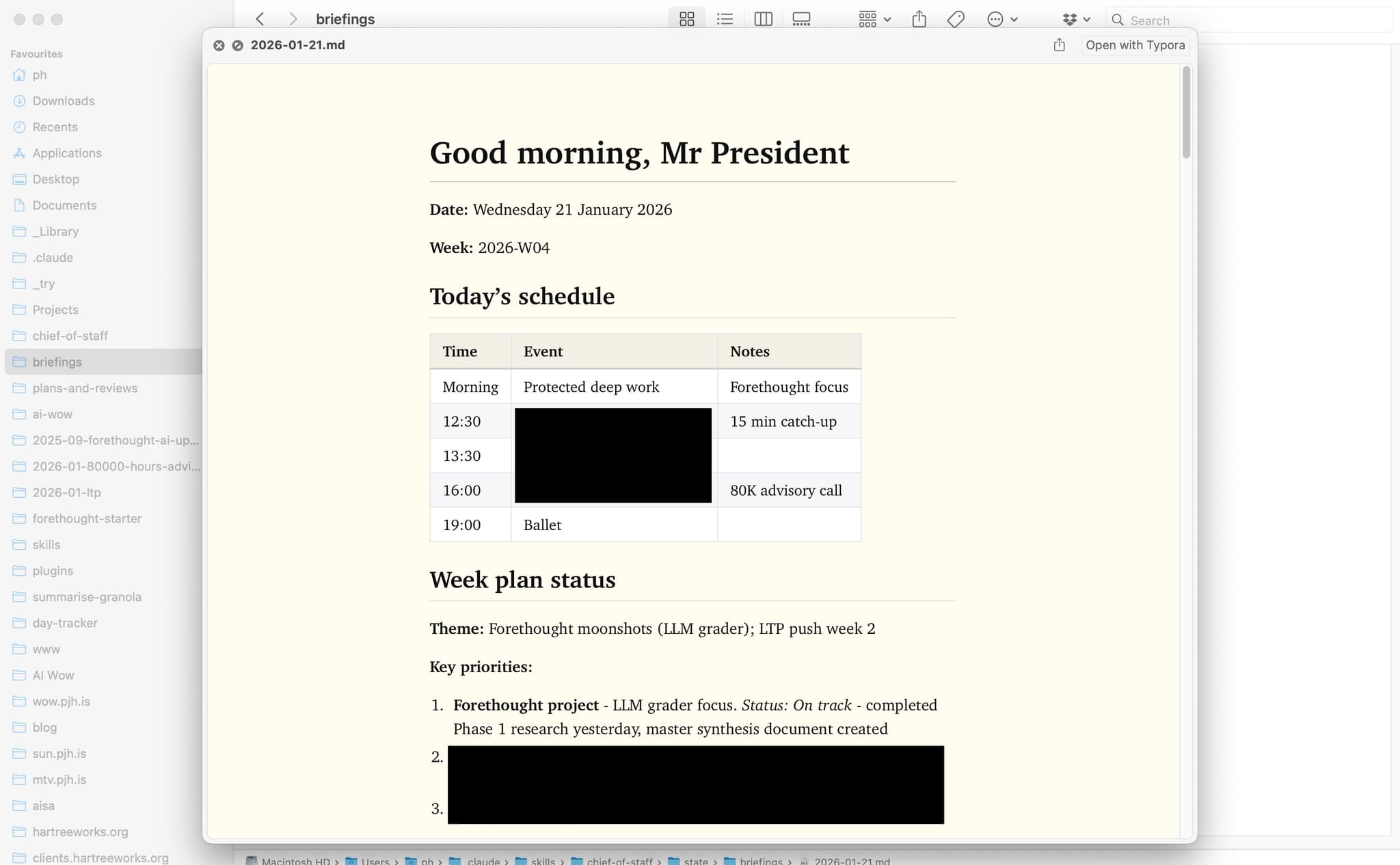Image resolution: width=1400 pixels, height=865 pixels.
Task: Open the Tags tool in the toolbar
Action: pyautogui.click(x=955, y=18)
